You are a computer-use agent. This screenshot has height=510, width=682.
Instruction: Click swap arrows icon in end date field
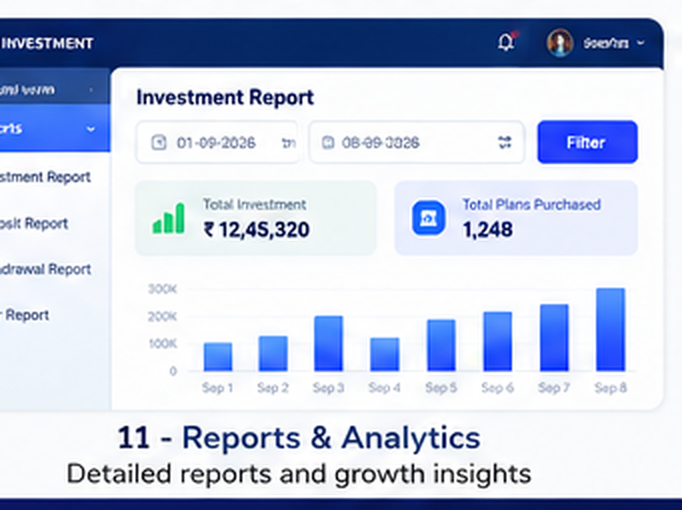point(505,142)
